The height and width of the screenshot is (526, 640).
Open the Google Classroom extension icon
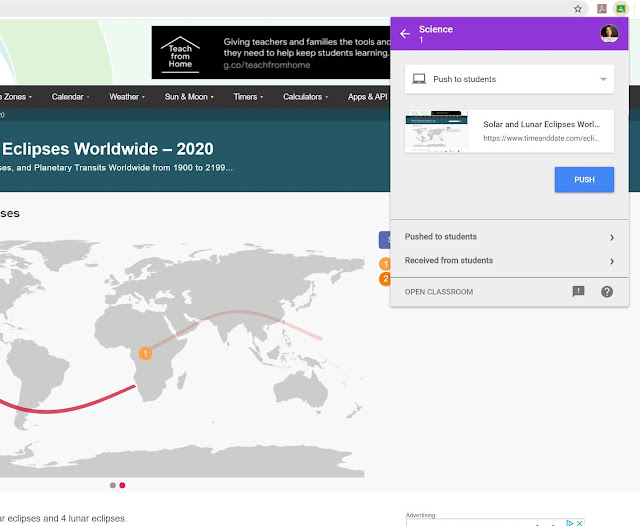point(621,9)
